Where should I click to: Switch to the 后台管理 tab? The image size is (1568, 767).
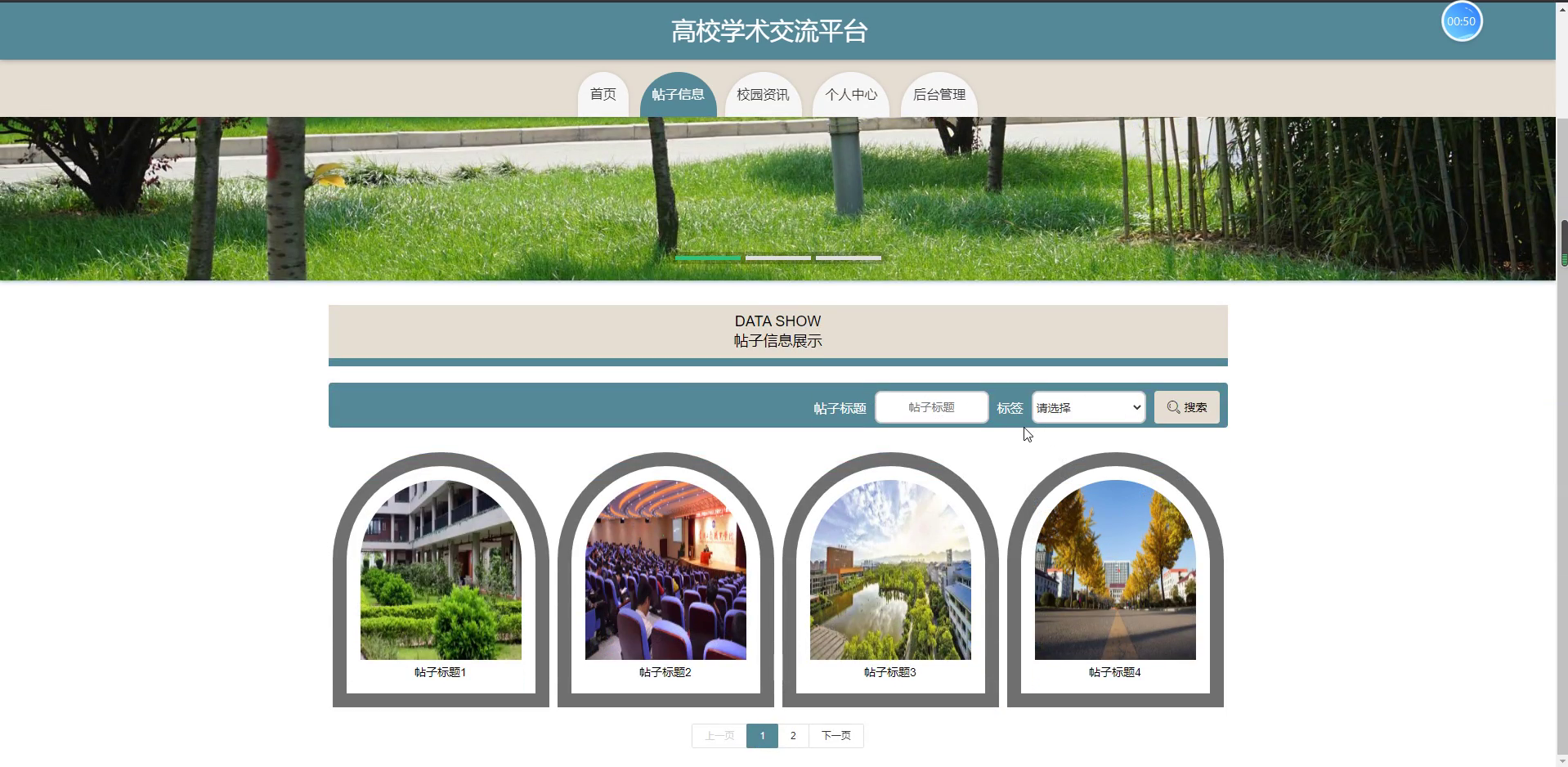point(939,95)
